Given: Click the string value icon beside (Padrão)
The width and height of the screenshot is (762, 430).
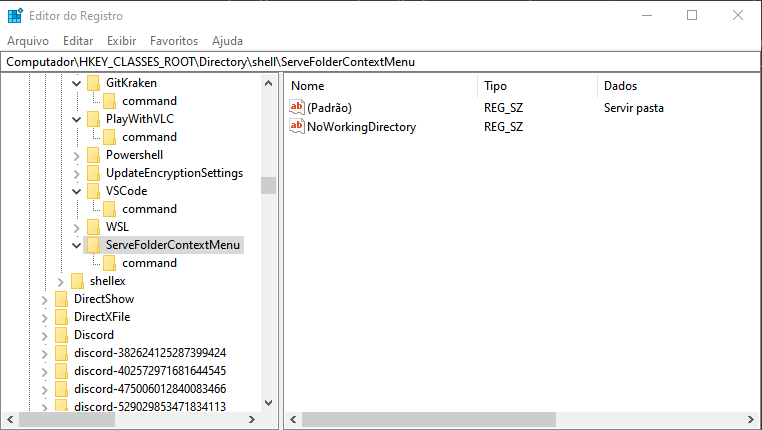Looking at the screenshot, I should [x=296, y=107].
